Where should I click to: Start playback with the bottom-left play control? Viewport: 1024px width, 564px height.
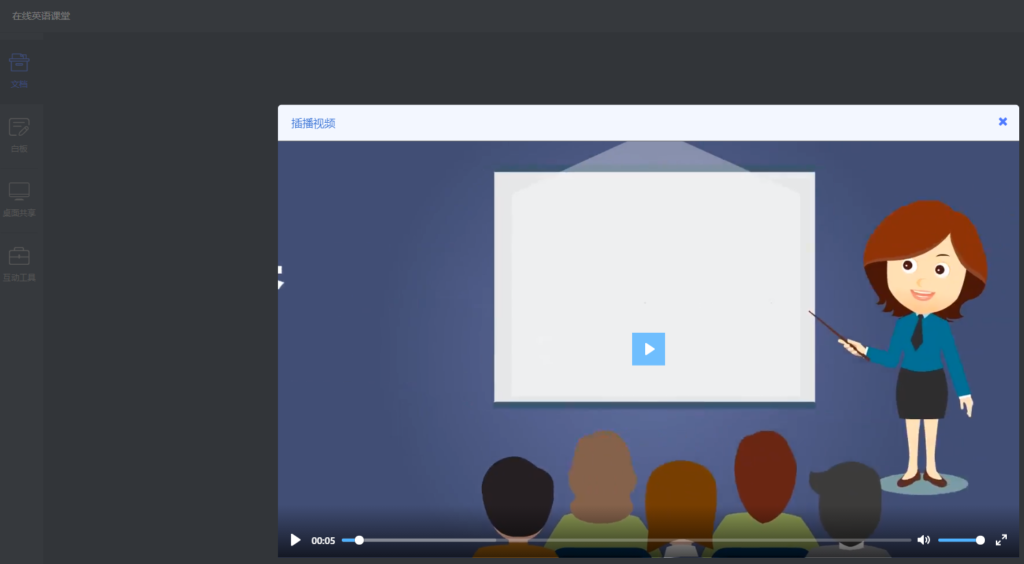click(295, 540)
